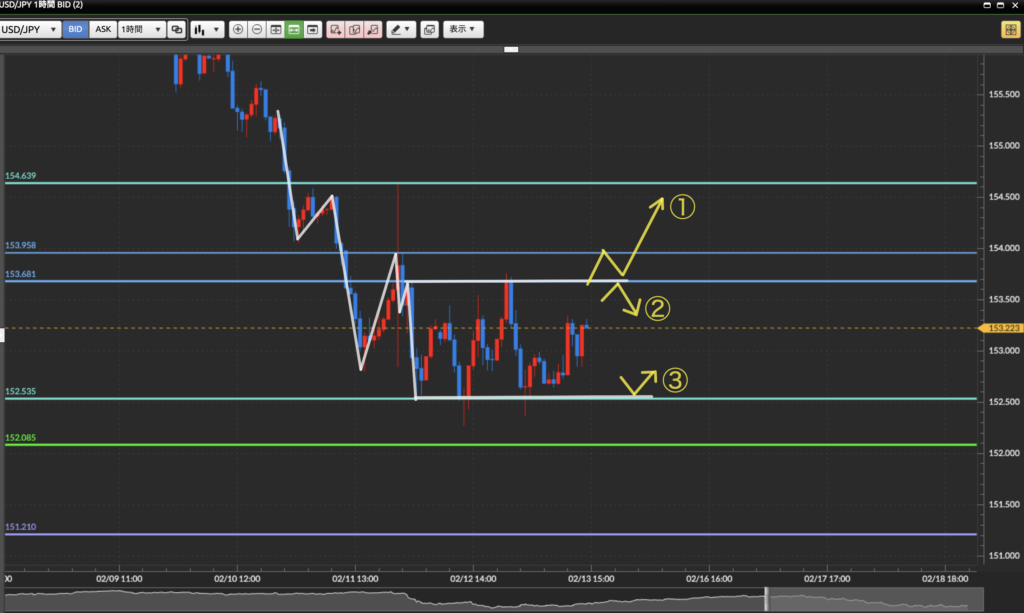Toggle the green fit-width button
The height and width of the screenshot is (613, 1024).
[294, 30]
